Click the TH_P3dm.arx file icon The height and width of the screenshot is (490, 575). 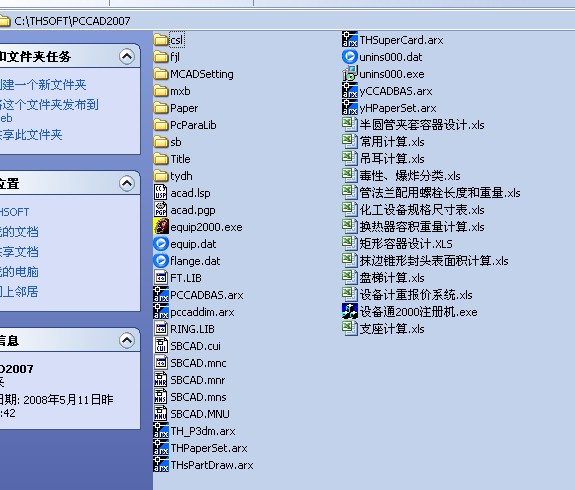(x=161, y=431)
